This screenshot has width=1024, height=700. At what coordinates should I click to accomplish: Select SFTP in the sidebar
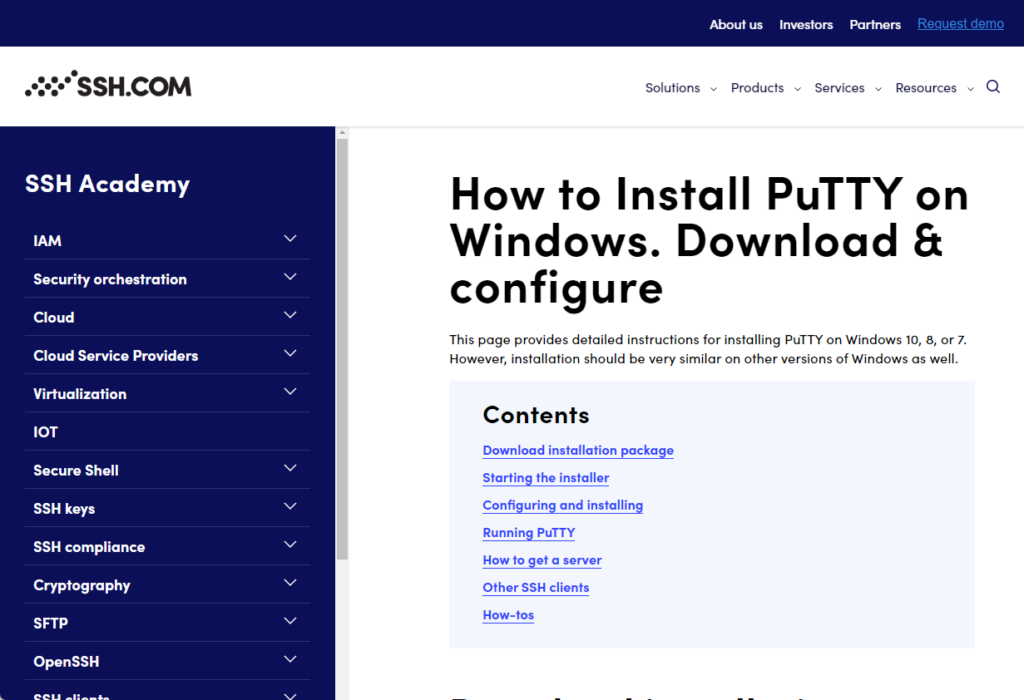(50, 624)
